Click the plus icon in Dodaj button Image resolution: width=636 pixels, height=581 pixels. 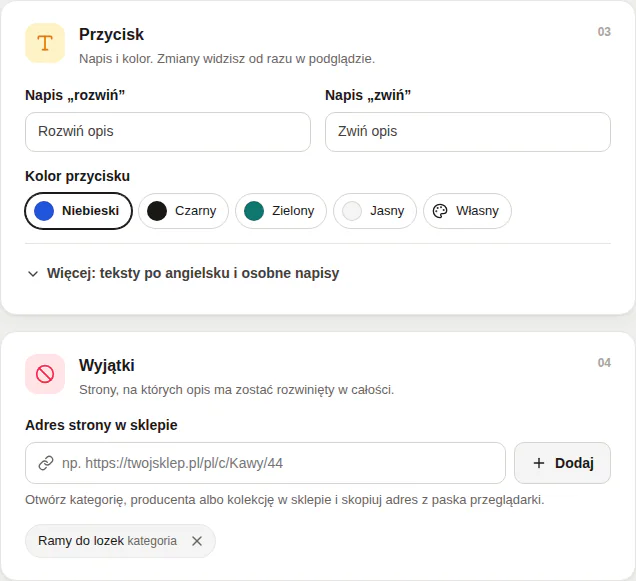(539, 463)
